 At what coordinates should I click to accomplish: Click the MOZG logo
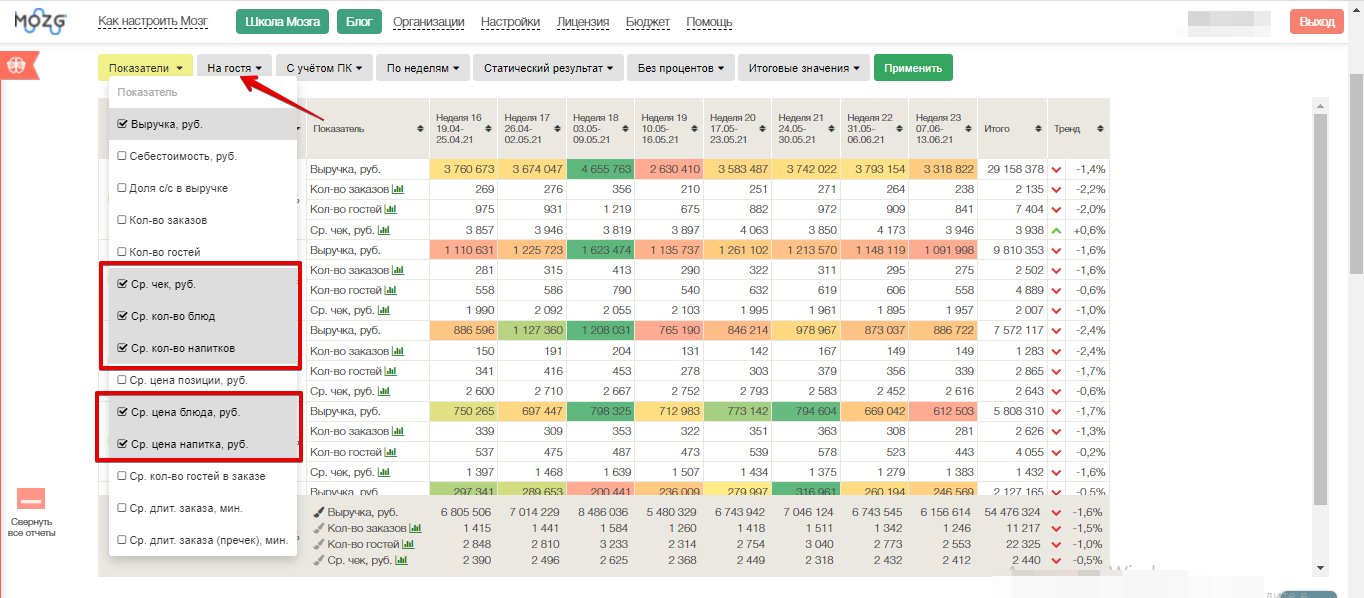41,21
